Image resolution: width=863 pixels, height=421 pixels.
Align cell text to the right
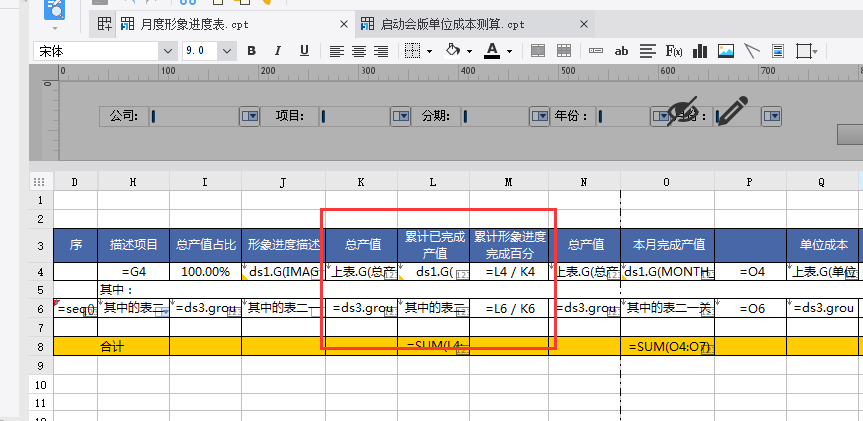click(381, 51)
